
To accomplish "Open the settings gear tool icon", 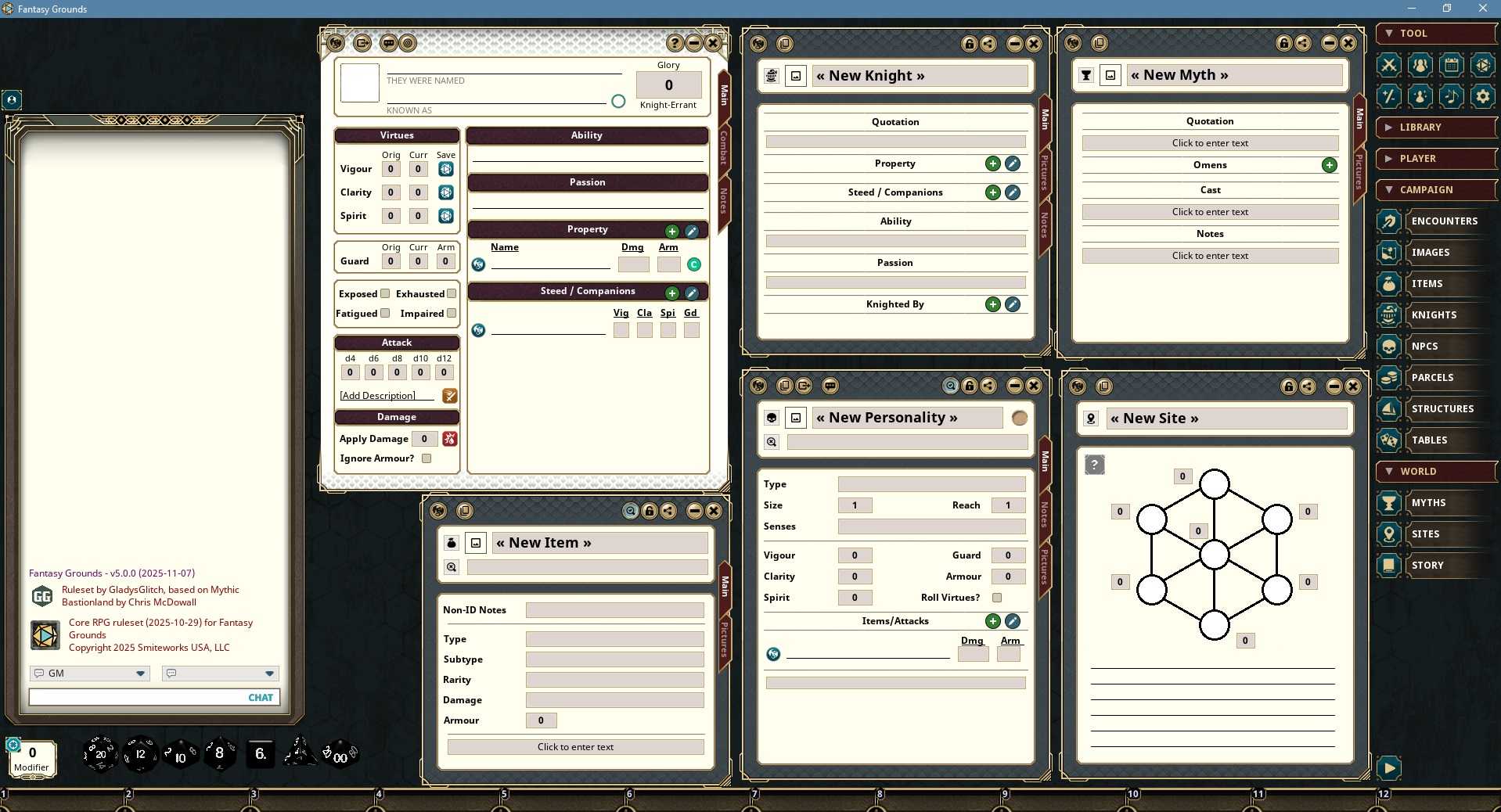I will pos(1482,96).
